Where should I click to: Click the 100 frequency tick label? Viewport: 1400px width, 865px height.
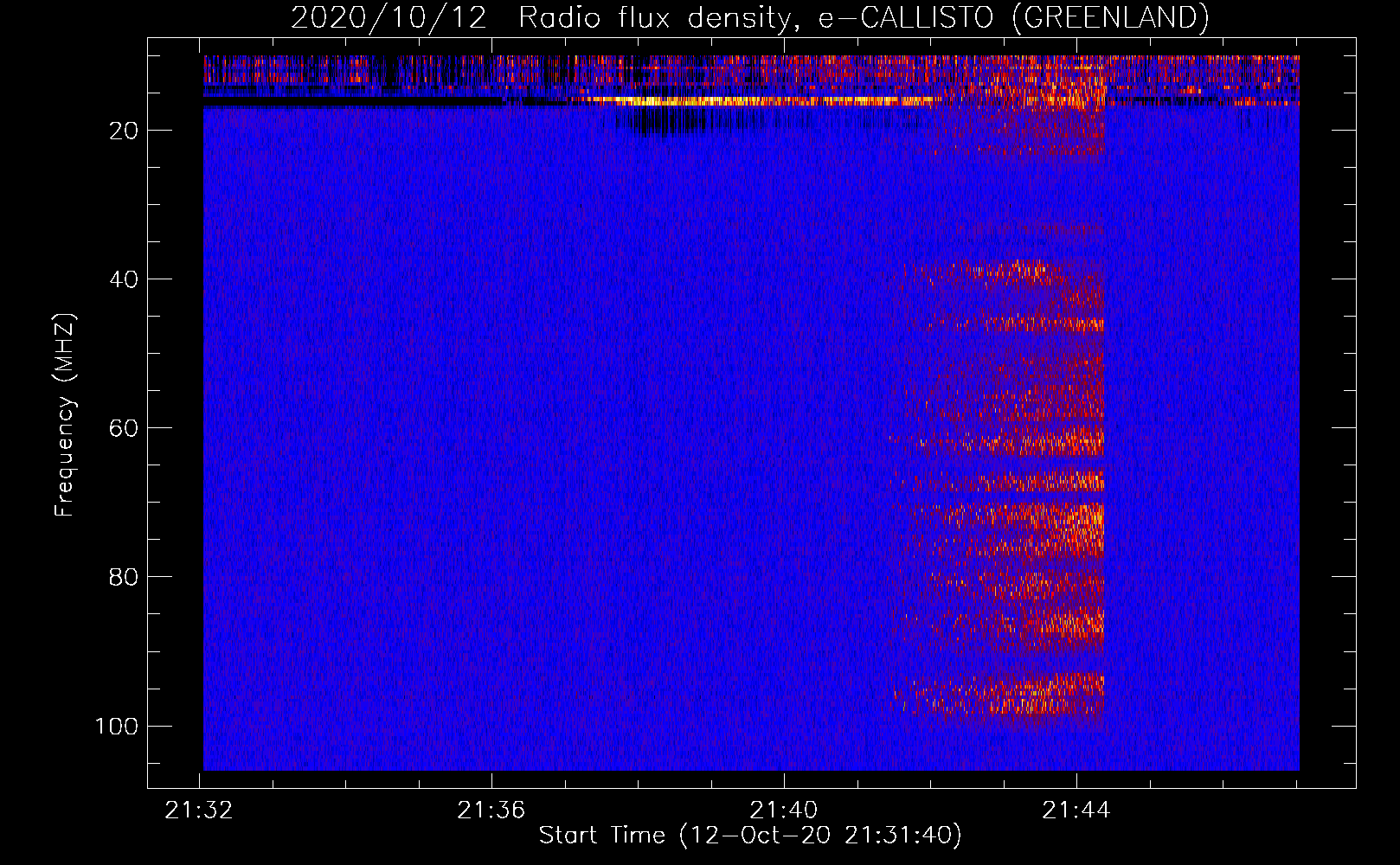tap(117, 726)
